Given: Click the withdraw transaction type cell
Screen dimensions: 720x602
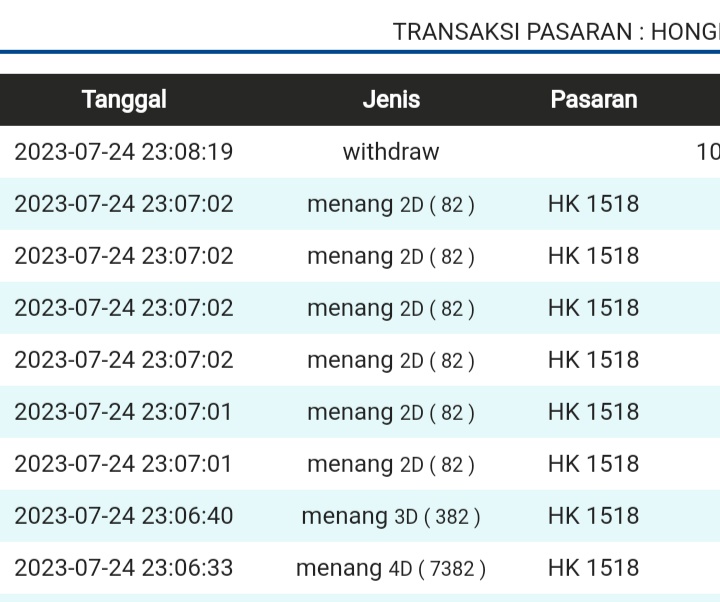Looking at the screenshot, I should click(x=391, y=152).
